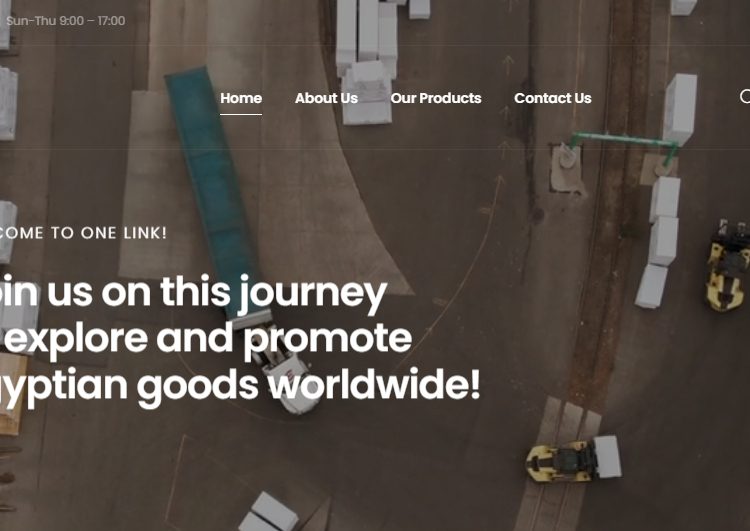Navigate to Our Products
This screenshot has width=750, height=531.
pyautogui.click(x=436, y=98)
